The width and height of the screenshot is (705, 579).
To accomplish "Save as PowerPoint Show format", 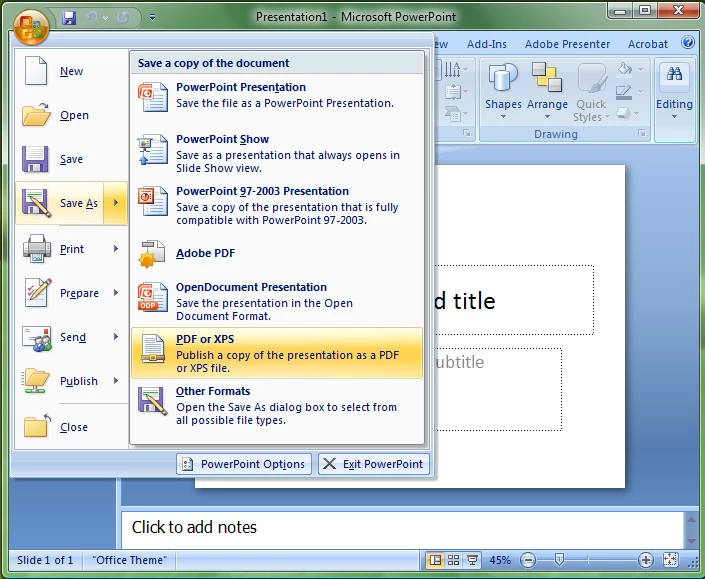I will click(277, 154).
